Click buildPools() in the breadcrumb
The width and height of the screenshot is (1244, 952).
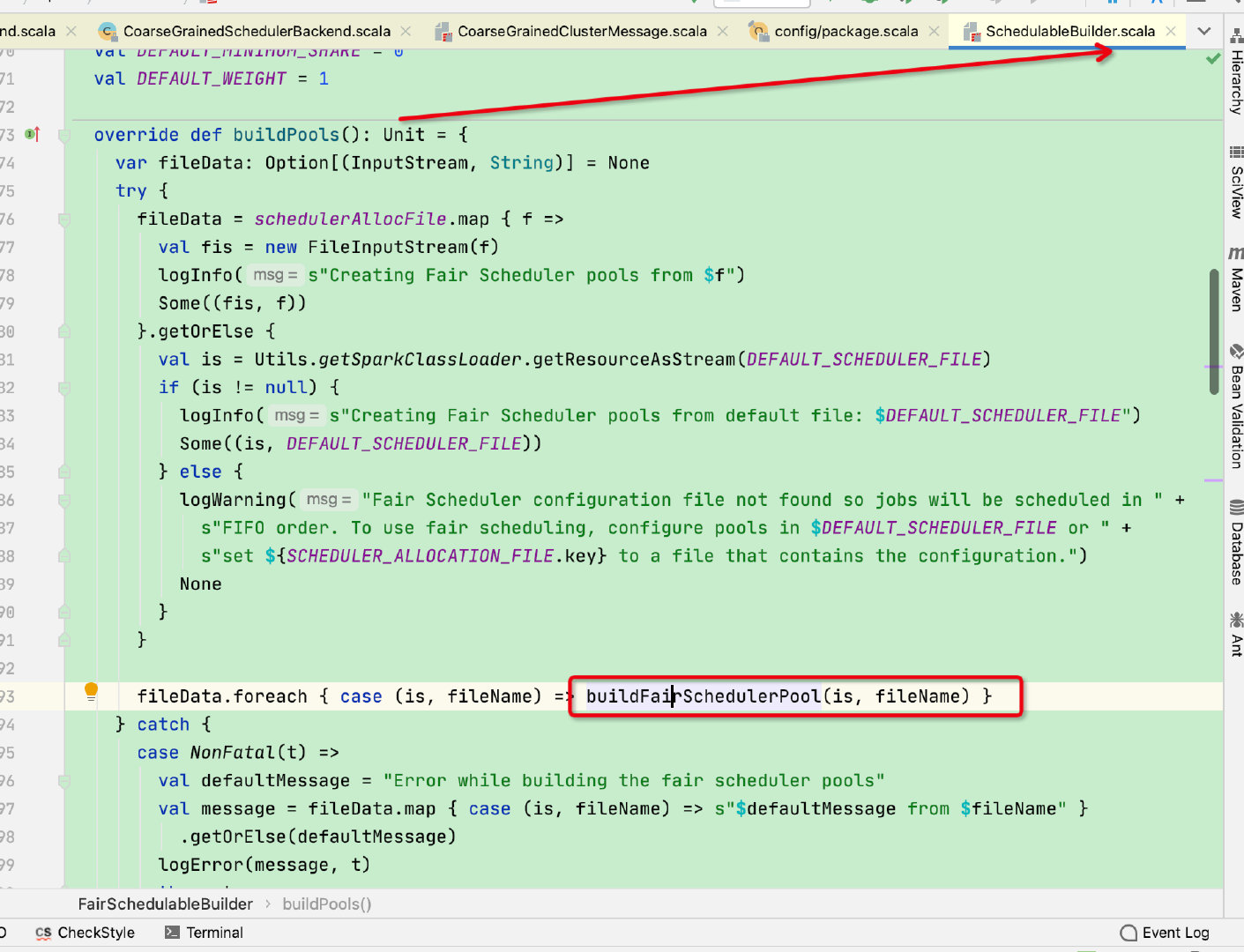coord(327,904)
